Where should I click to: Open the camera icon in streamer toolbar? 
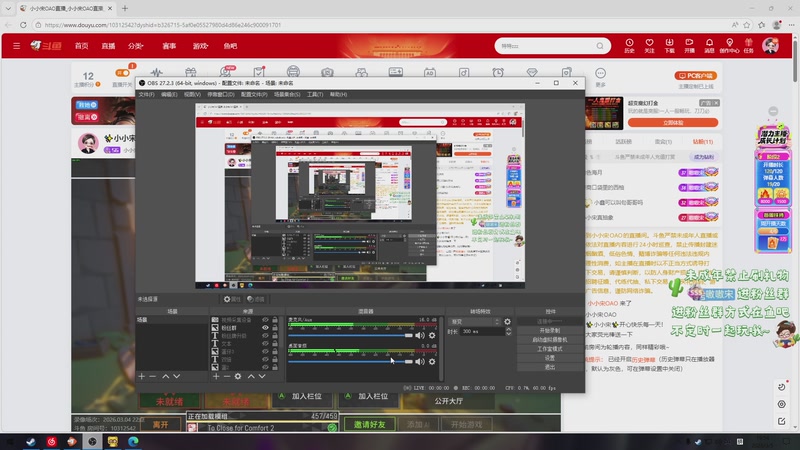[327, 72]
